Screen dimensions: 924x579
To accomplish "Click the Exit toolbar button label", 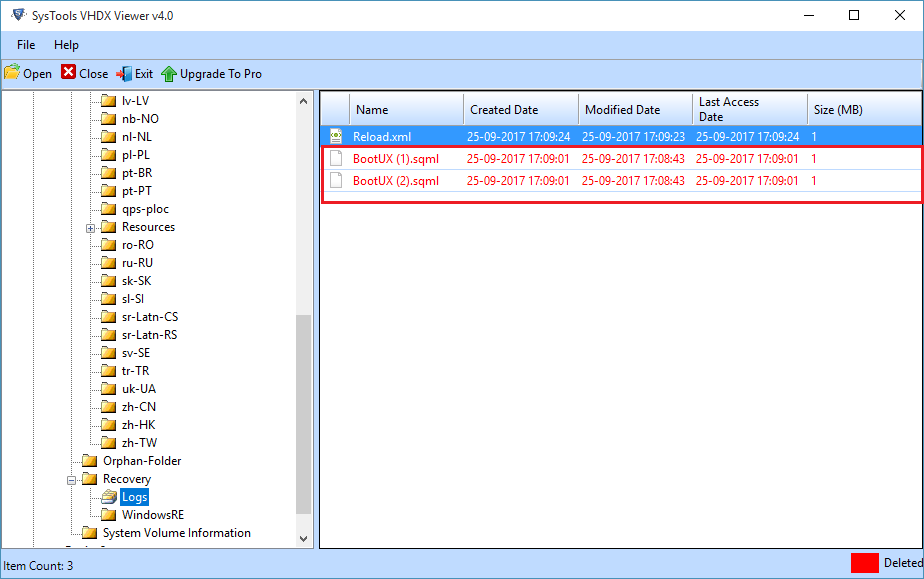I will pos(144,74).
